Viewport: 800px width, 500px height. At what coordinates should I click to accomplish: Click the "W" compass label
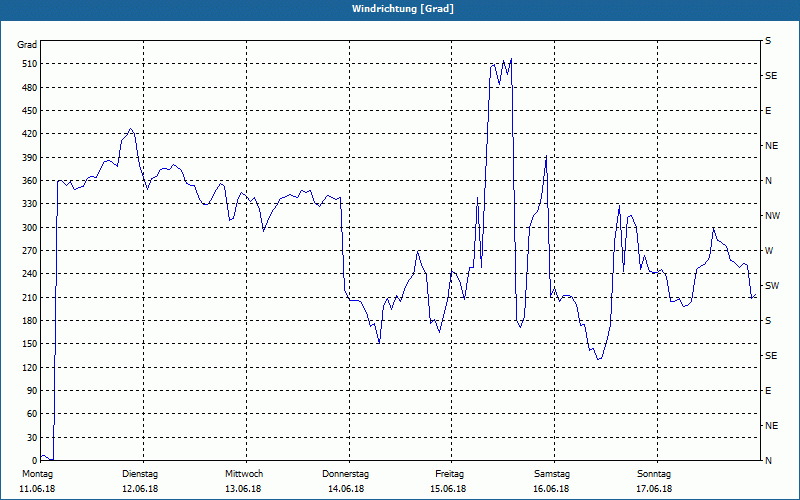click(769, 251)
